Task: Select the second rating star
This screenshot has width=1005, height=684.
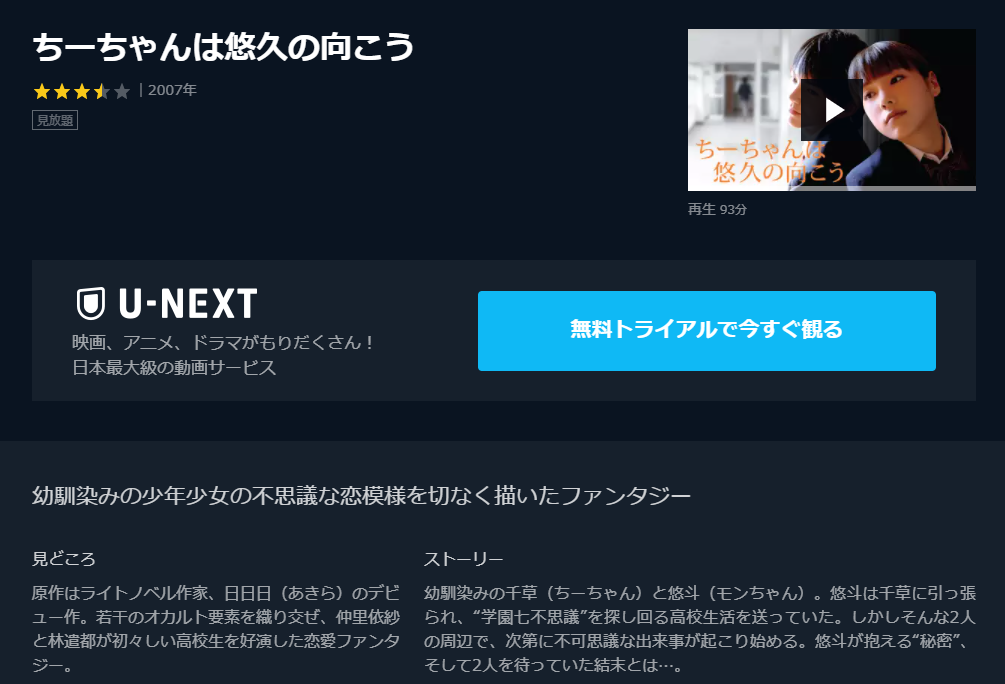Action: (62, 91)
